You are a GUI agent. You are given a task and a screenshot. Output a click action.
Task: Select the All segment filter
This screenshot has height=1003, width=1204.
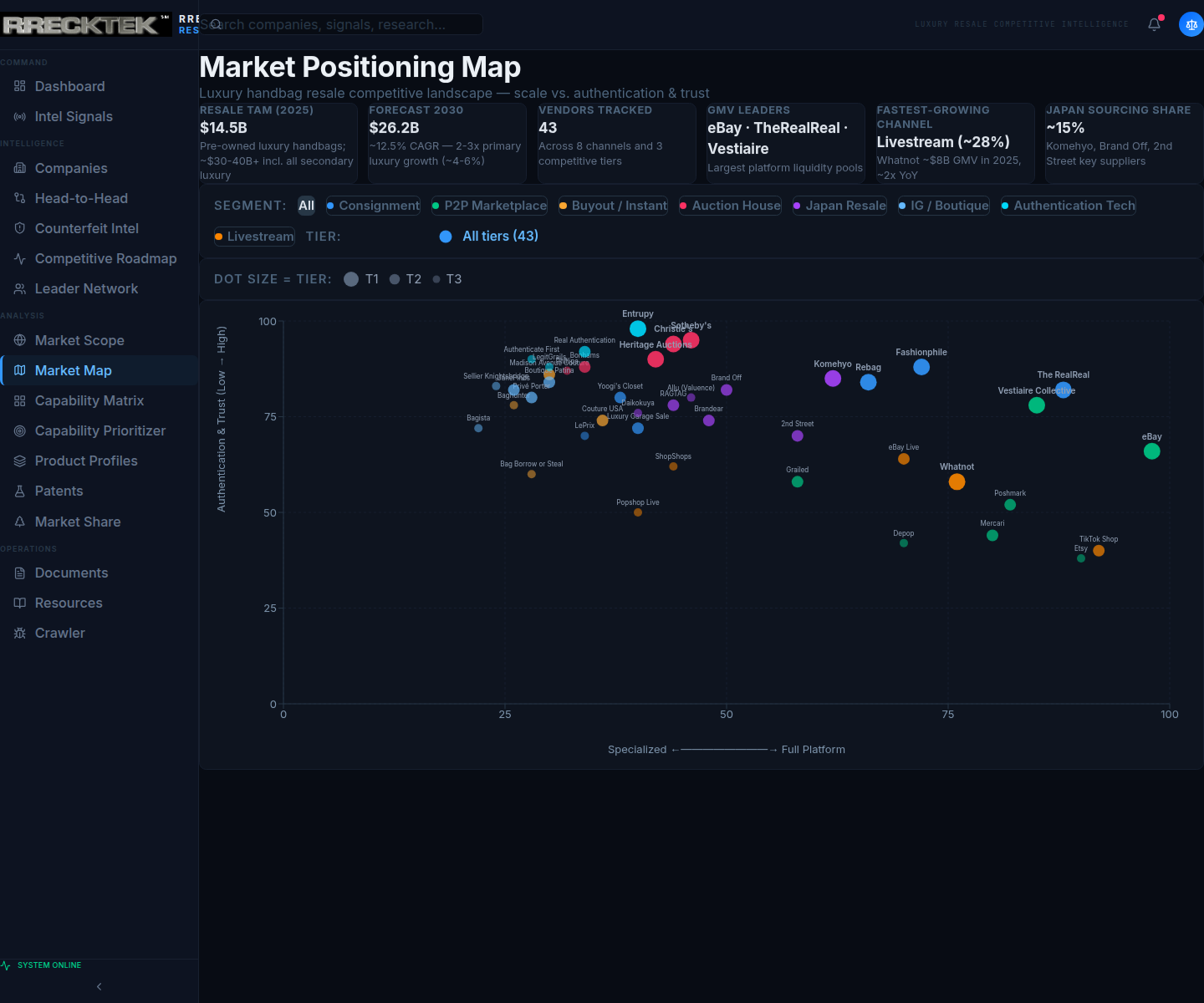tap(306, 206)
